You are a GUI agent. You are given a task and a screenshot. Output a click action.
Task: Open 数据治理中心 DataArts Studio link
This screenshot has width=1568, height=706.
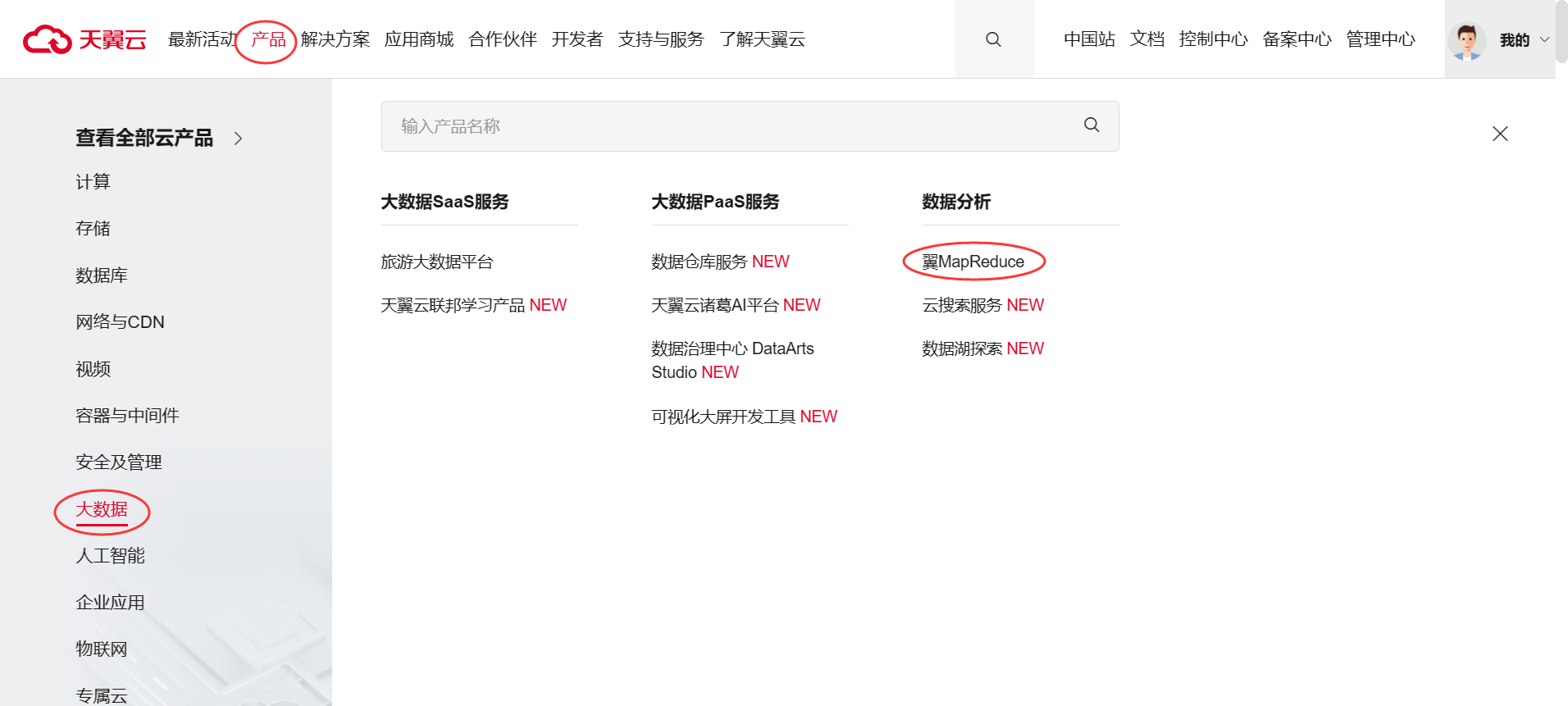point(733,360)
